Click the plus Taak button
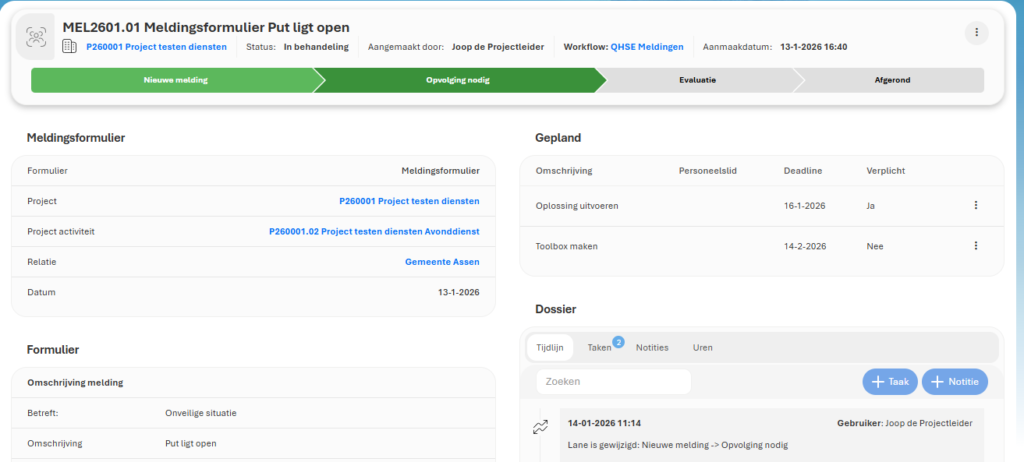The image size is (1024, 462). (x=889, y=381)
